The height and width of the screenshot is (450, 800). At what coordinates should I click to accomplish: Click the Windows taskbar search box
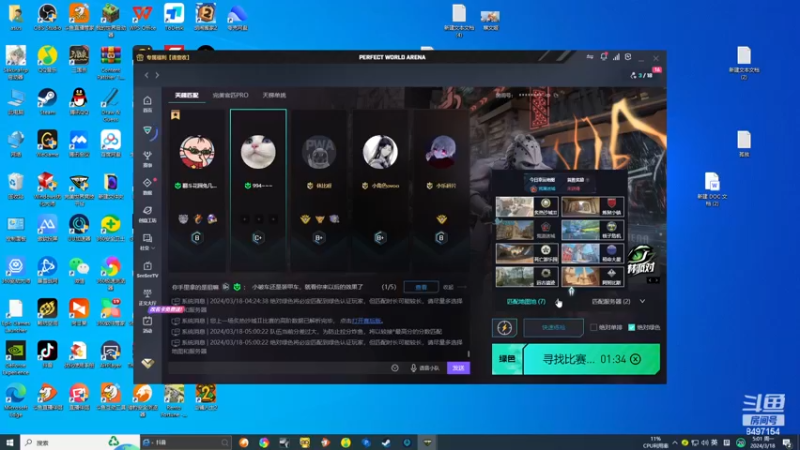tap(80, 442)
